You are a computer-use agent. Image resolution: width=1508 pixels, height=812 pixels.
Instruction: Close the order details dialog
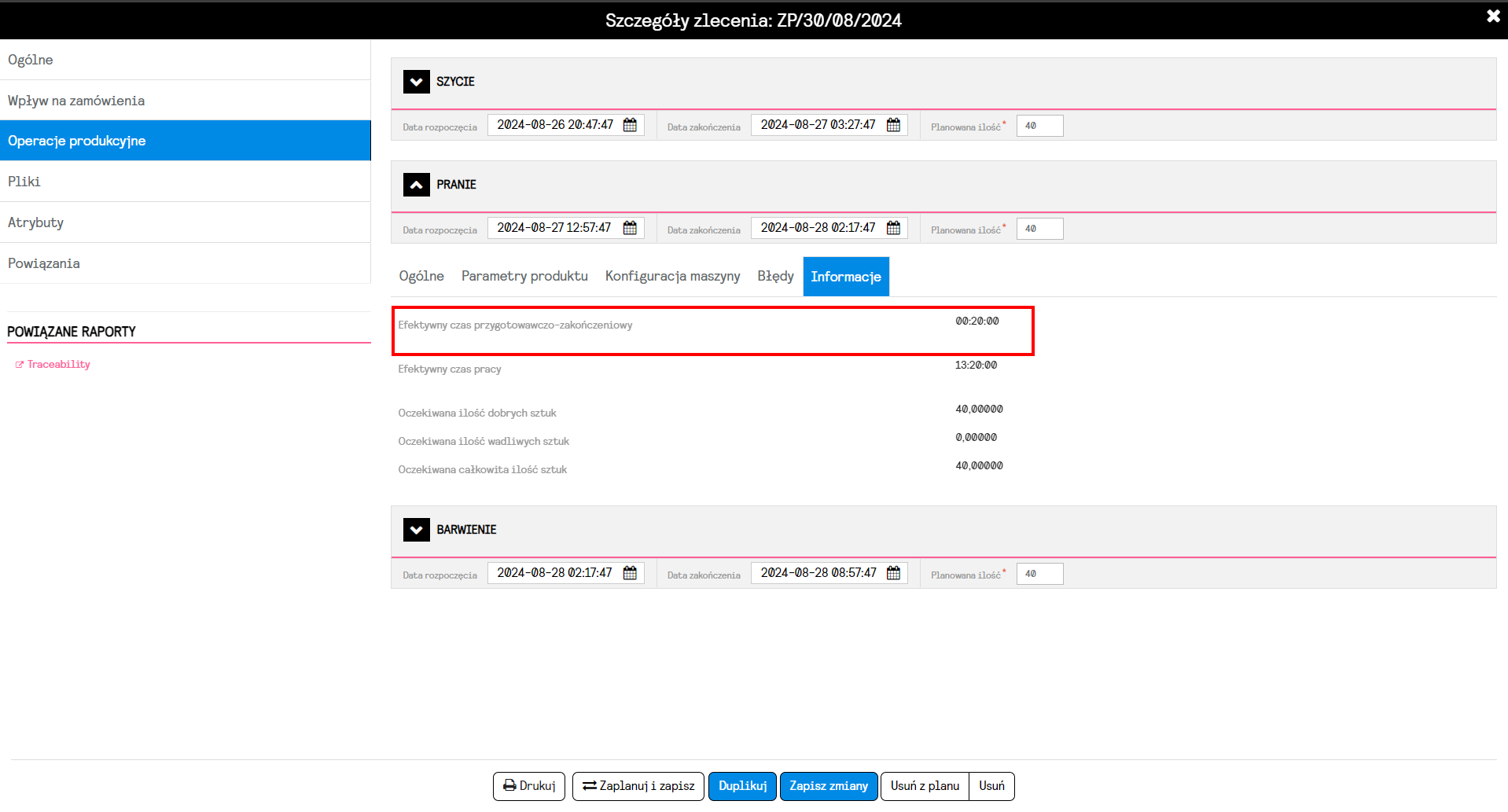[1492, 17]
